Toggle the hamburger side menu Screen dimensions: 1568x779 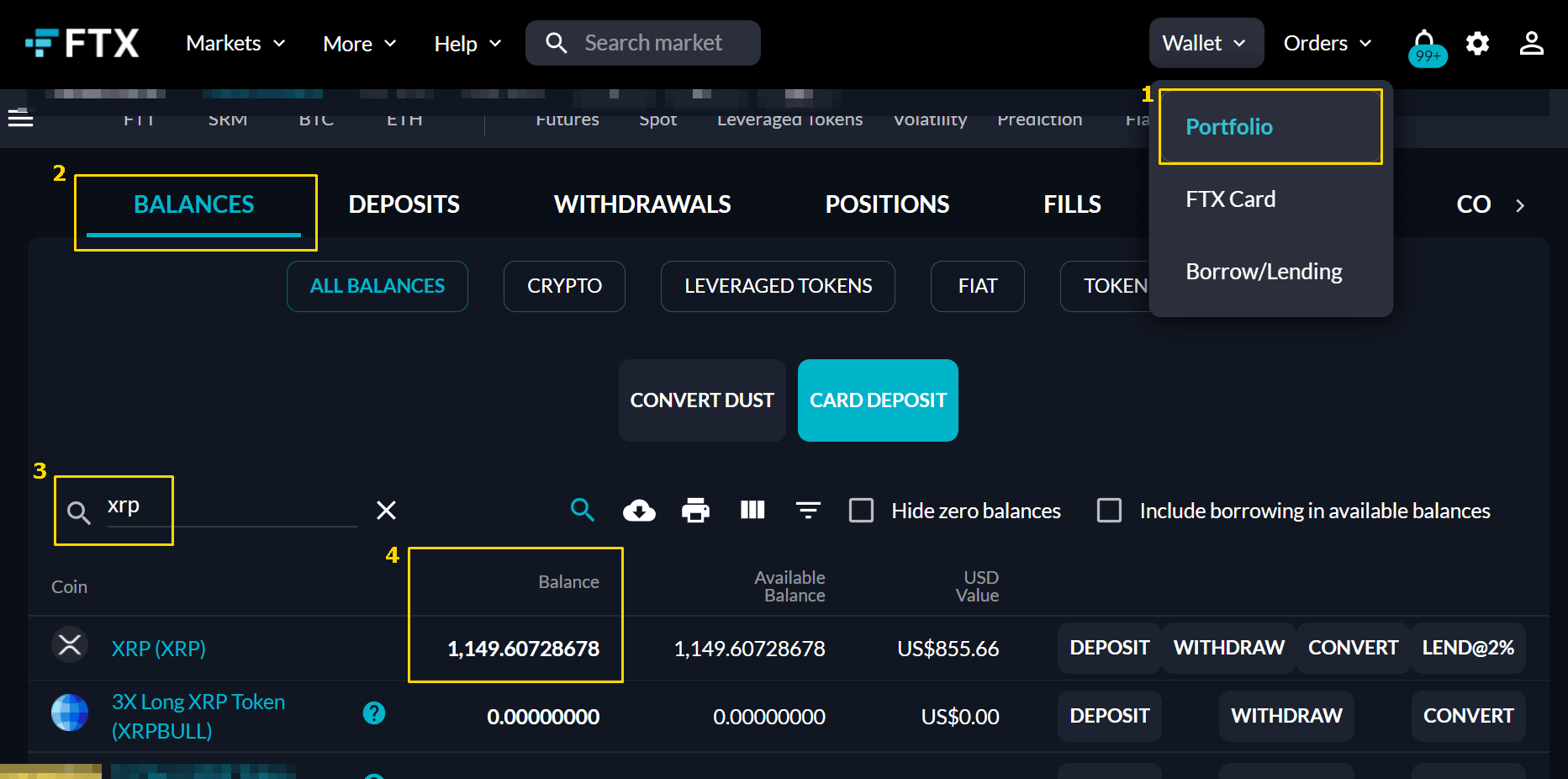(x=20, y=118)
